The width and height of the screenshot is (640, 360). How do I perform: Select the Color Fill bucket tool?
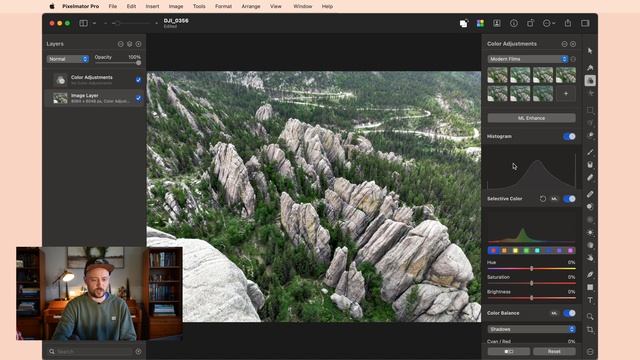[x=590, y=164]
